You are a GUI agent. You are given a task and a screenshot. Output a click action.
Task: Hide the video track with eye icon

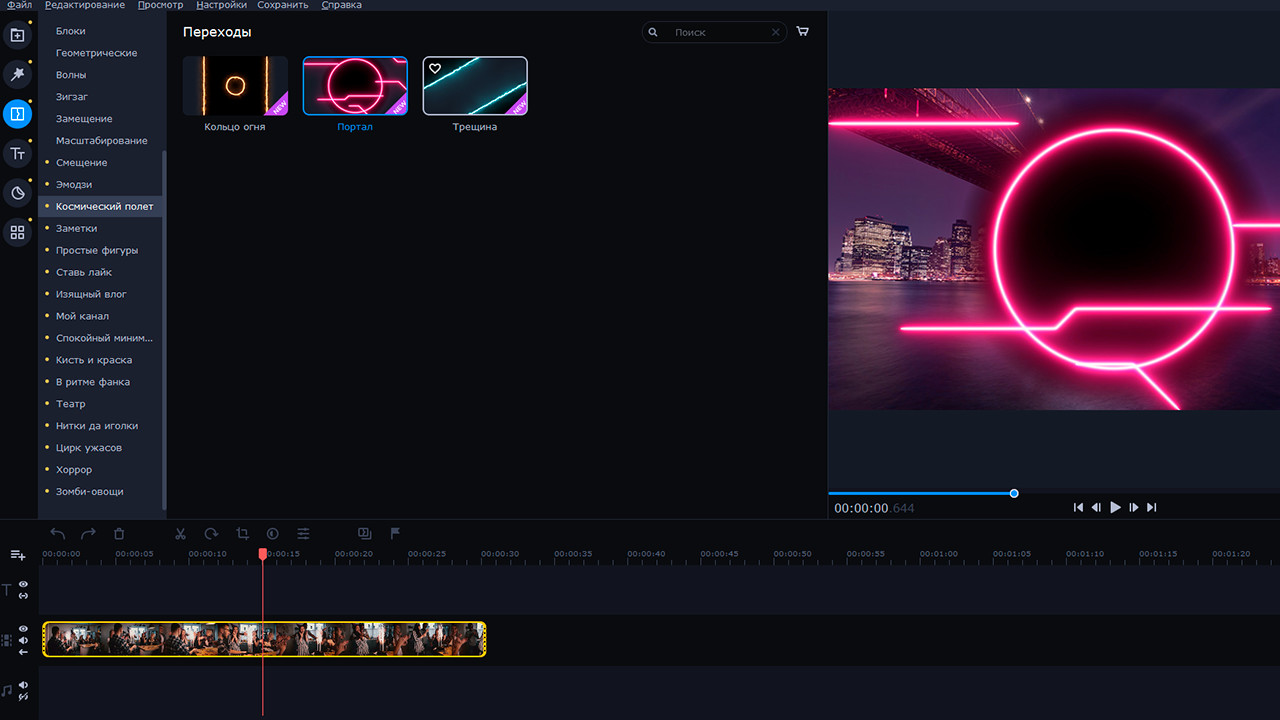[23, 629]
